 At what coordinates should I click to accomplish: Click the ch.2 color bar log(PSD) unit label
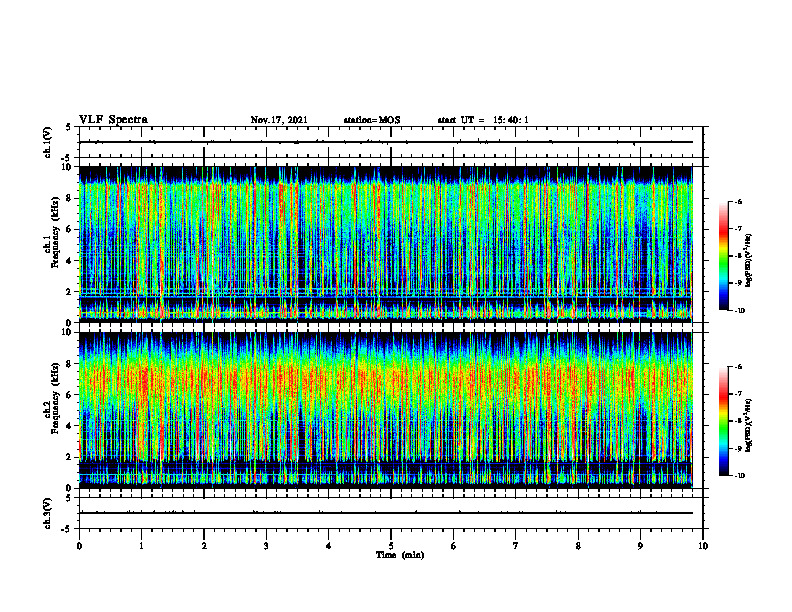point(749,426)
